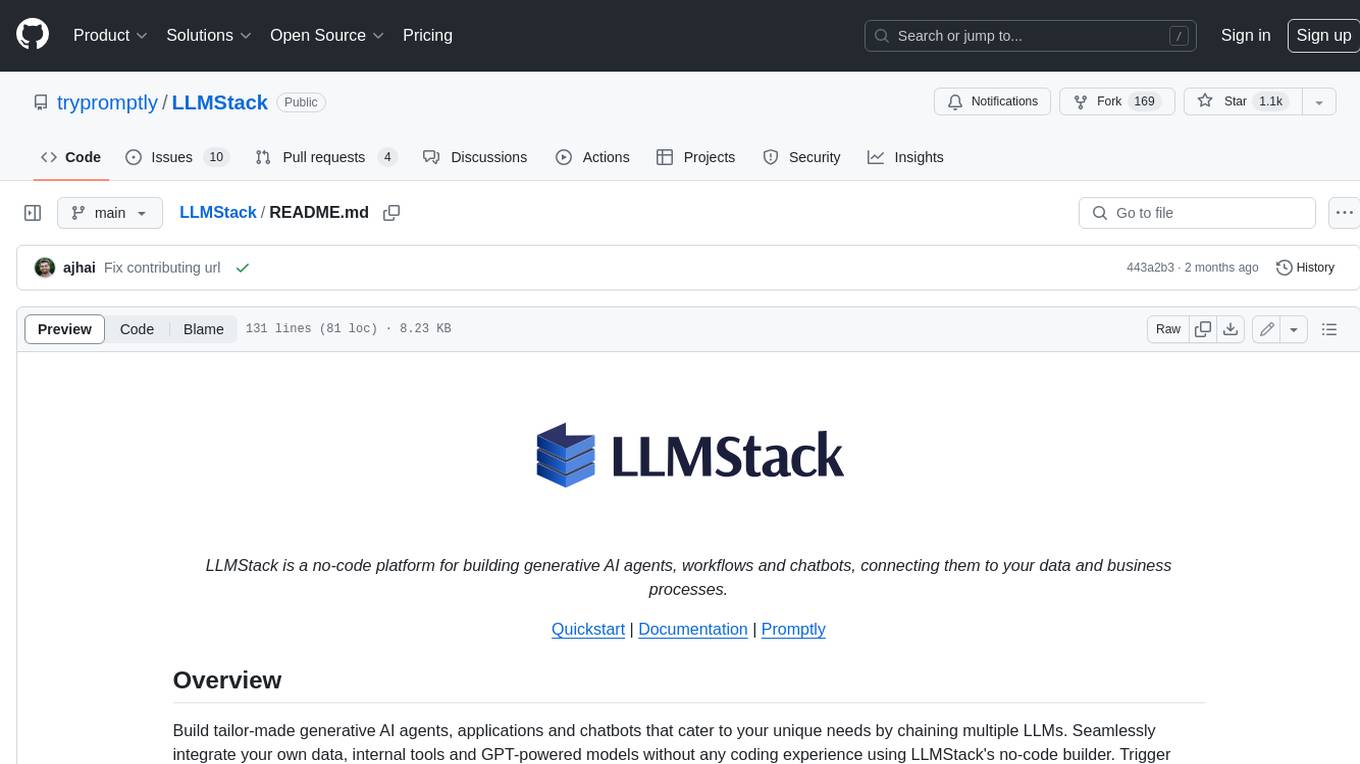Switch to the Issues tab
The height and width of the screenshot is (764, 1360).
tap(177, 157)
